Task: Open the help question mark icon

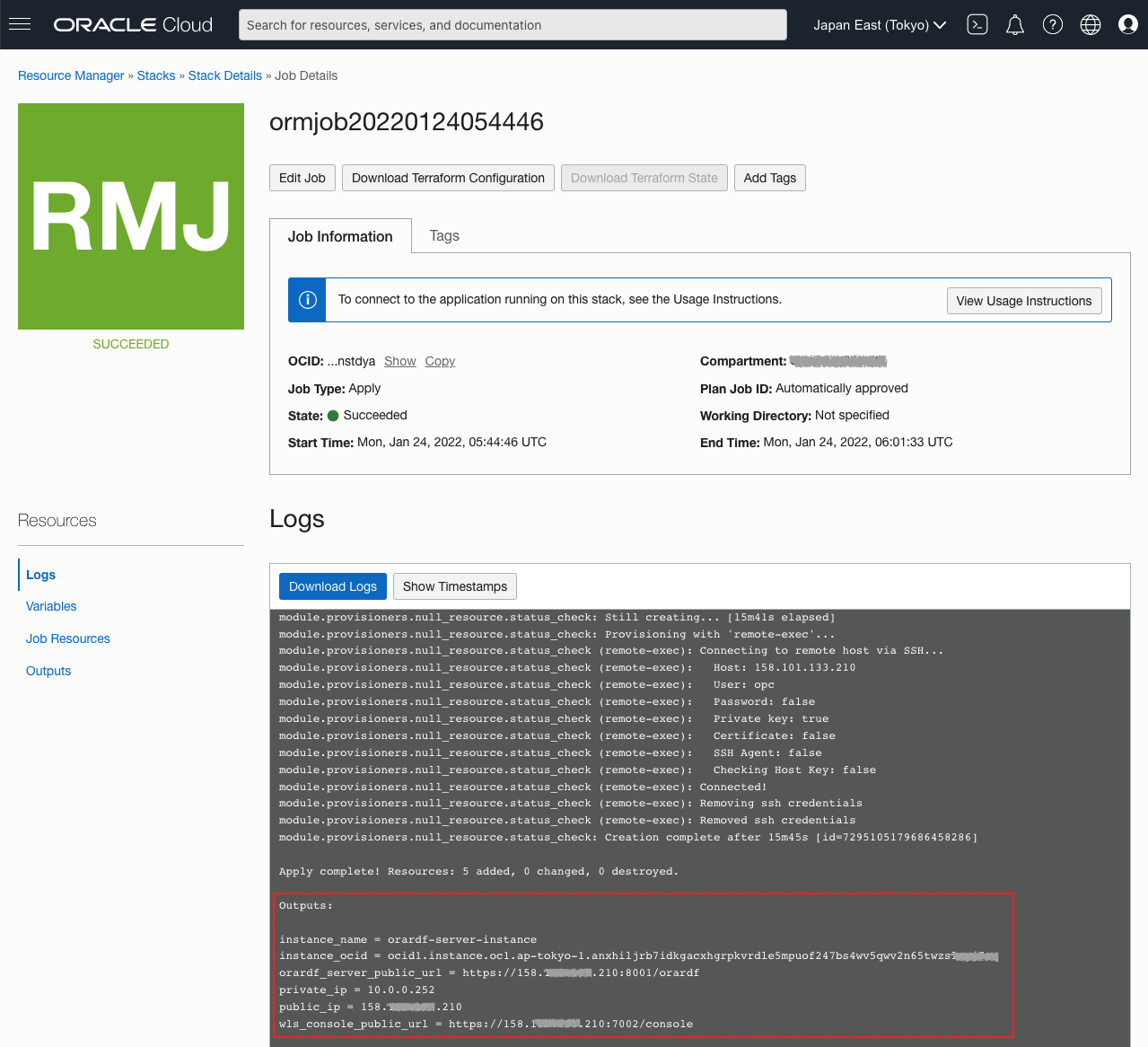Action: (1053, 25)
